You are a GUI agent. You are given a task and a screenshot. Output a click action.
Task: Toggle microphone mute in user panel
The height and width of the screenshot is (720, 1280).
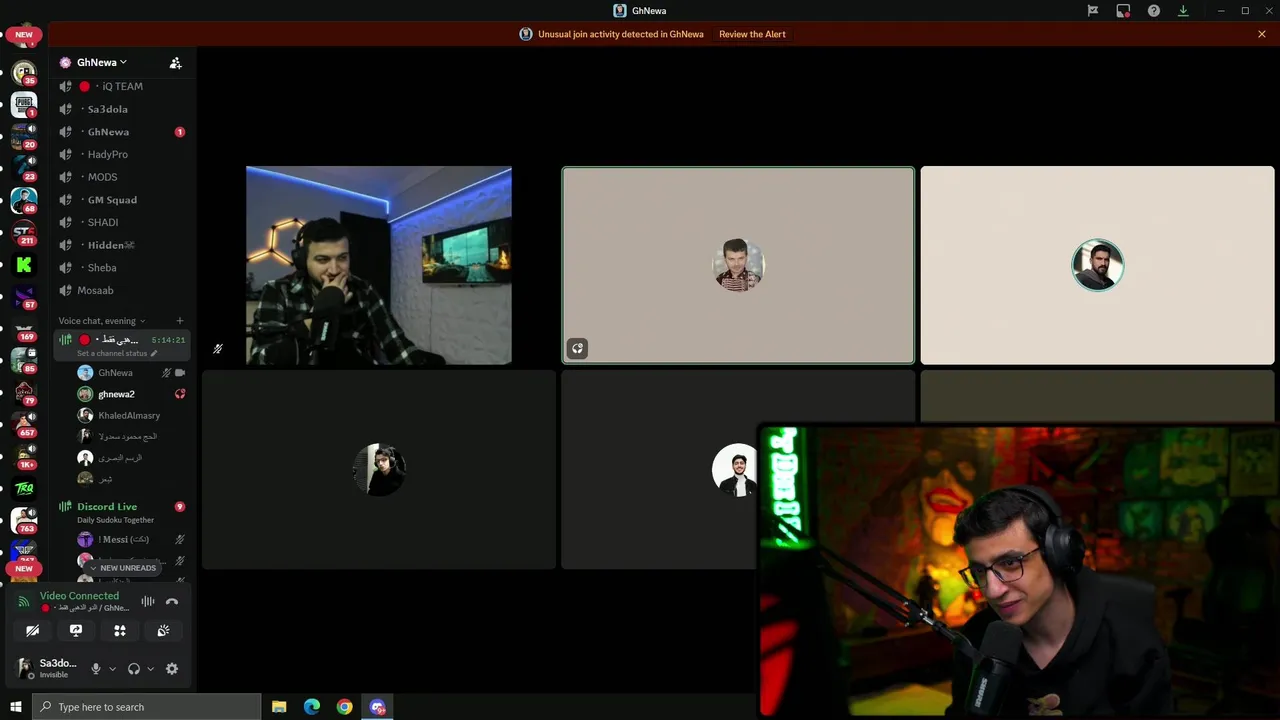pos(96,669)
